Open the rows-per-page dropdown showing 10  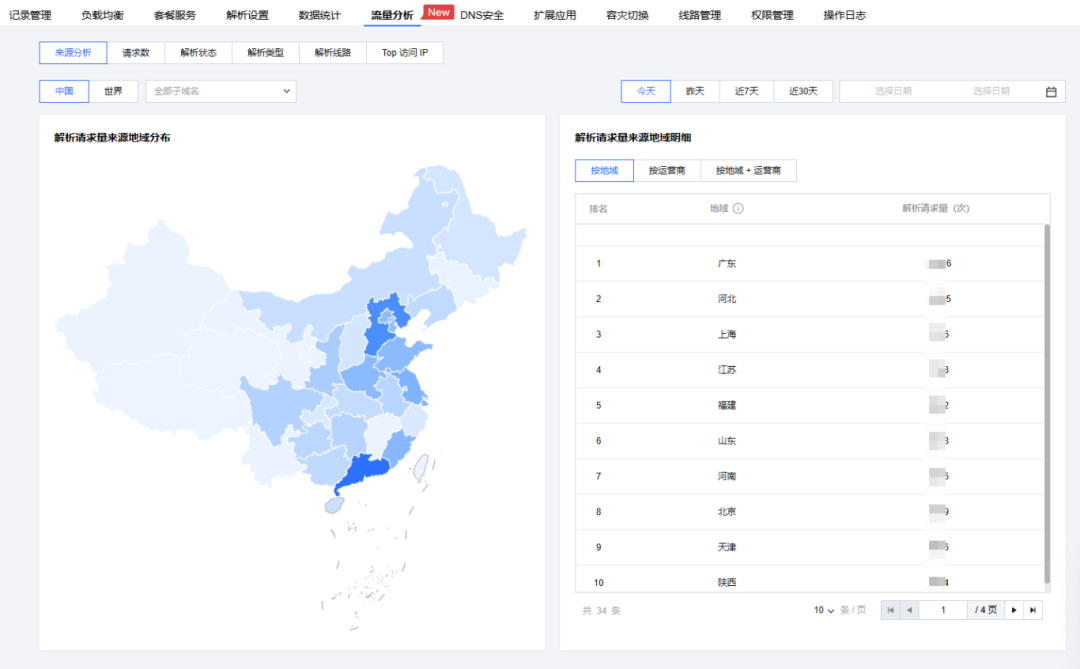[x=824, y=610]
